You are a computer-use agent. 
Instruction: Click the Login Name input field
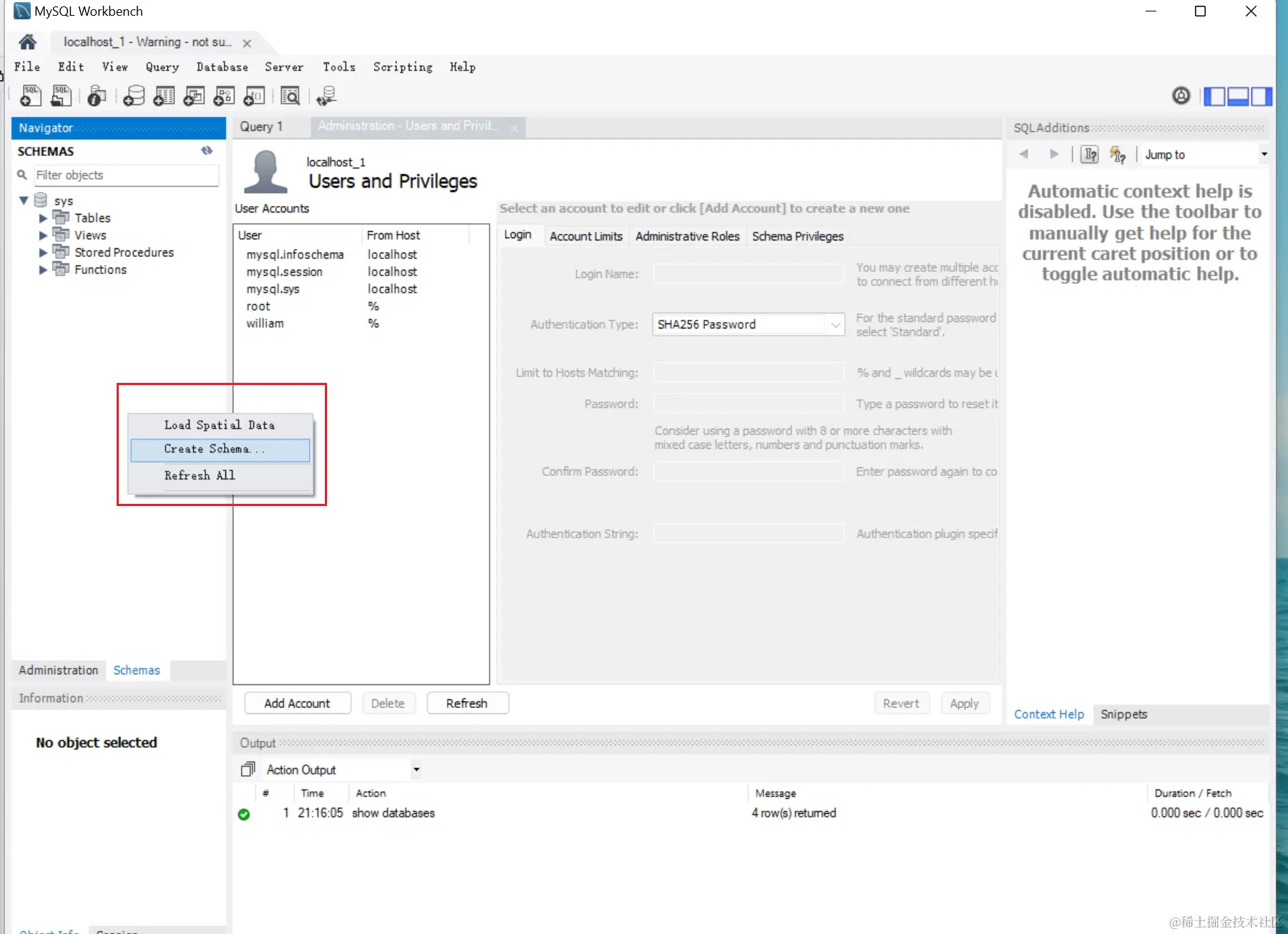pos(748,274)
